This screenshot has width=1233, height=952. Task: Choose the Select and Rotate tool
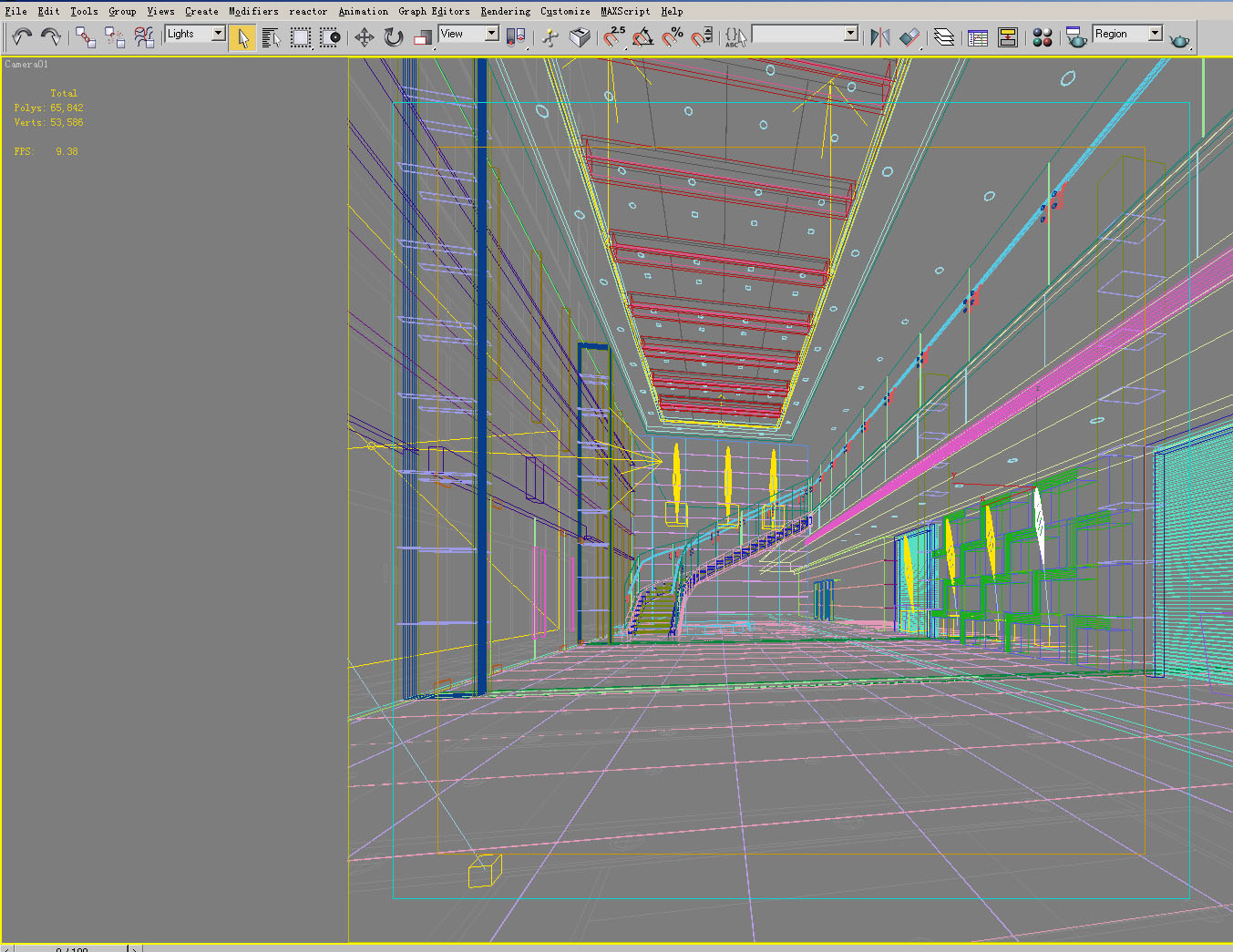[x=393, y=36]
